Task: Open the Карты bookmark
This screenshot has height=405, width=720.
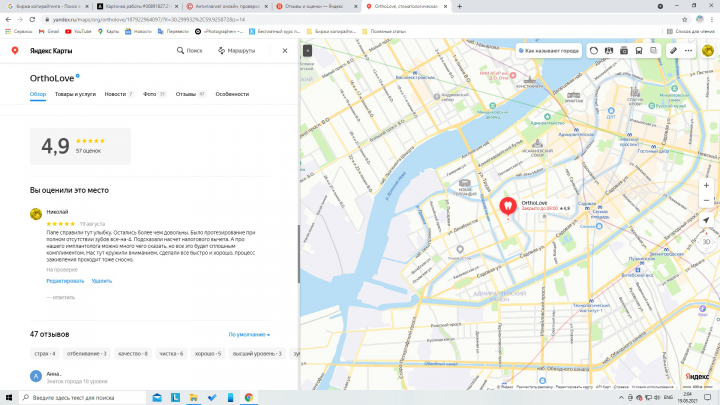Action: click(x=108, y=31)
